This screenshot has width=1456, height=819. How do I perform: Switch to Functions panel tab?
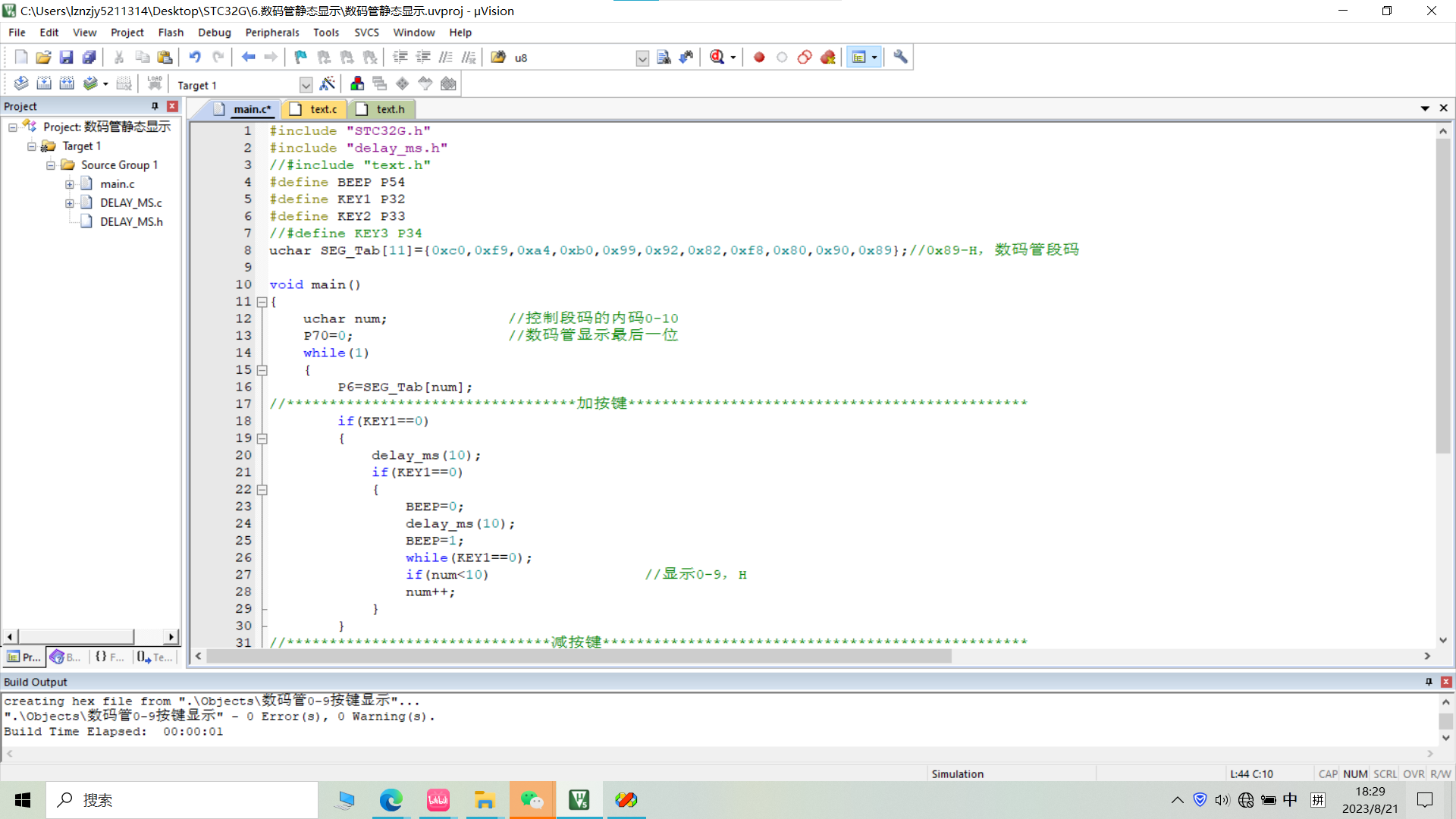tap(110, 657)
